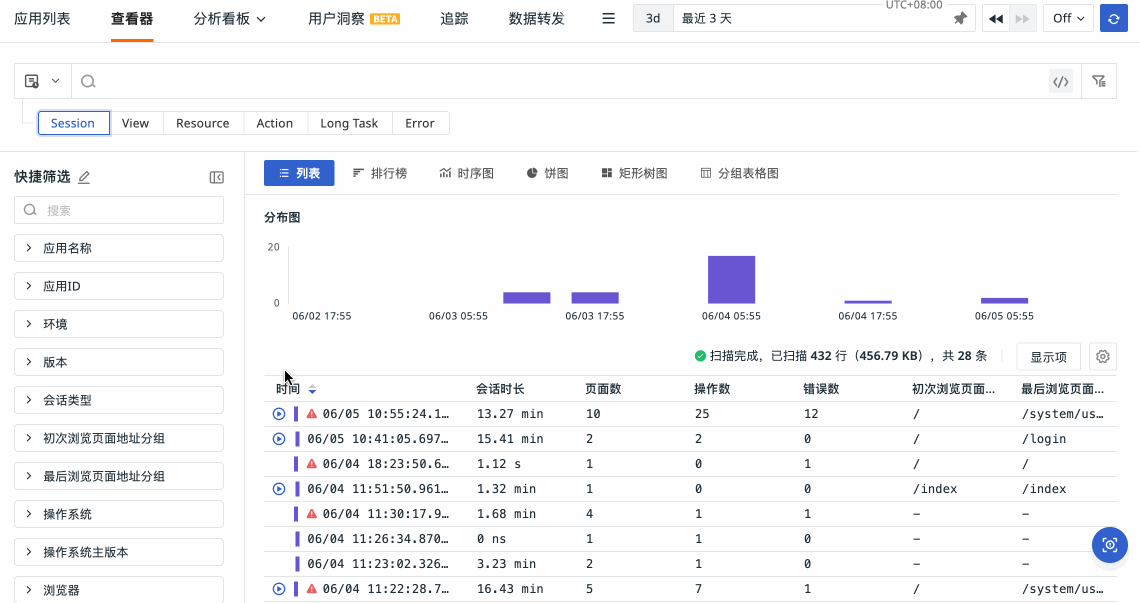Screen dimensions: 1140x603
Task: Sort by the 时间 column sort arrows
Action: 312,389
